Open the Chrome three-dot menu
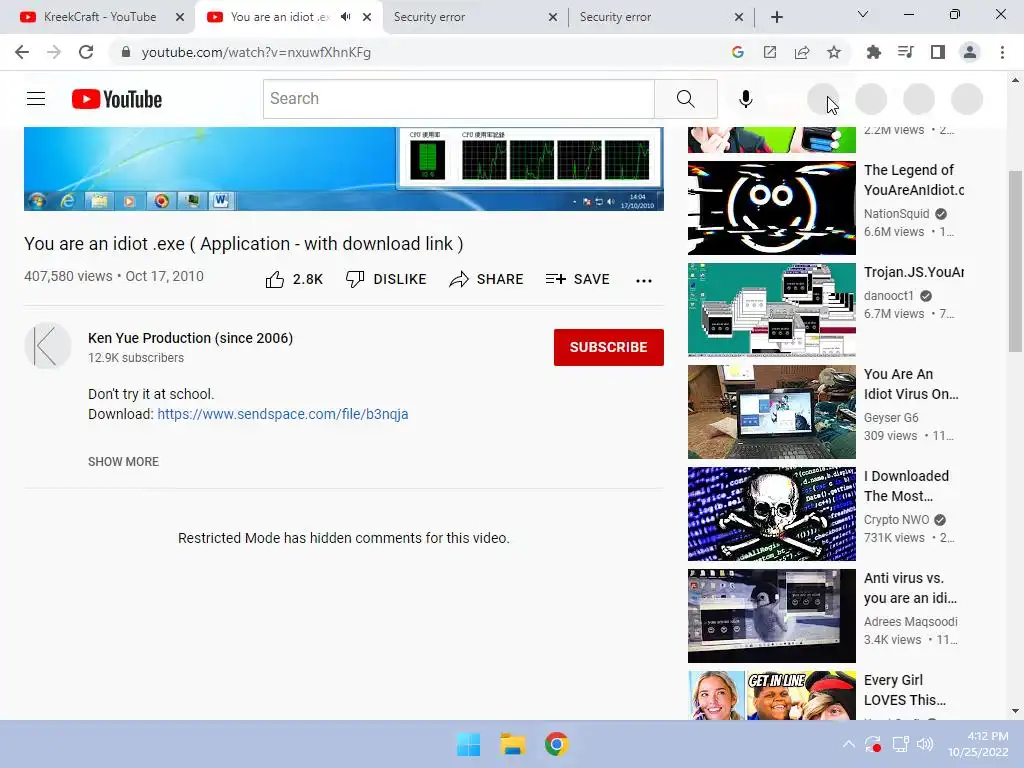The image size is (1024, 768). [x=1002, y=52]
